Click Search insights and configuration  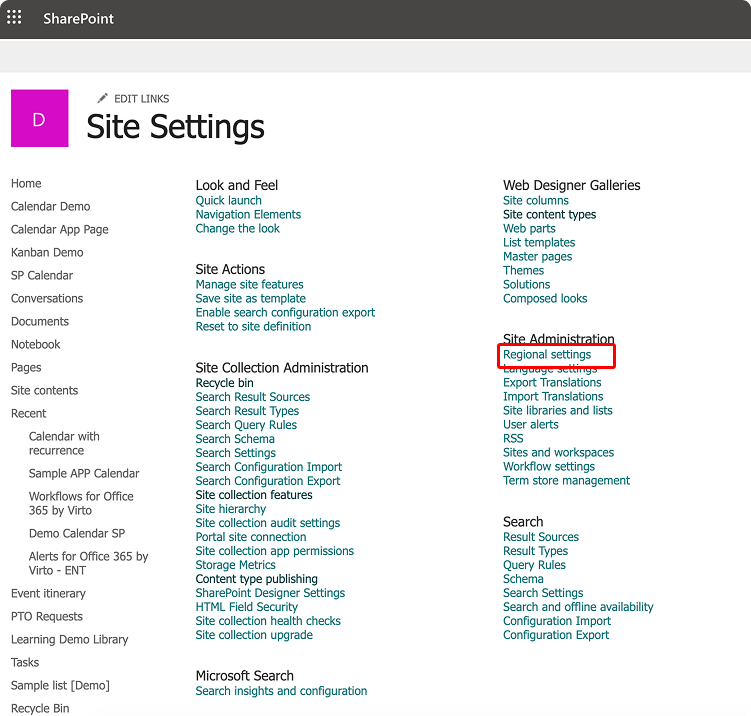[x=281, y=690]
